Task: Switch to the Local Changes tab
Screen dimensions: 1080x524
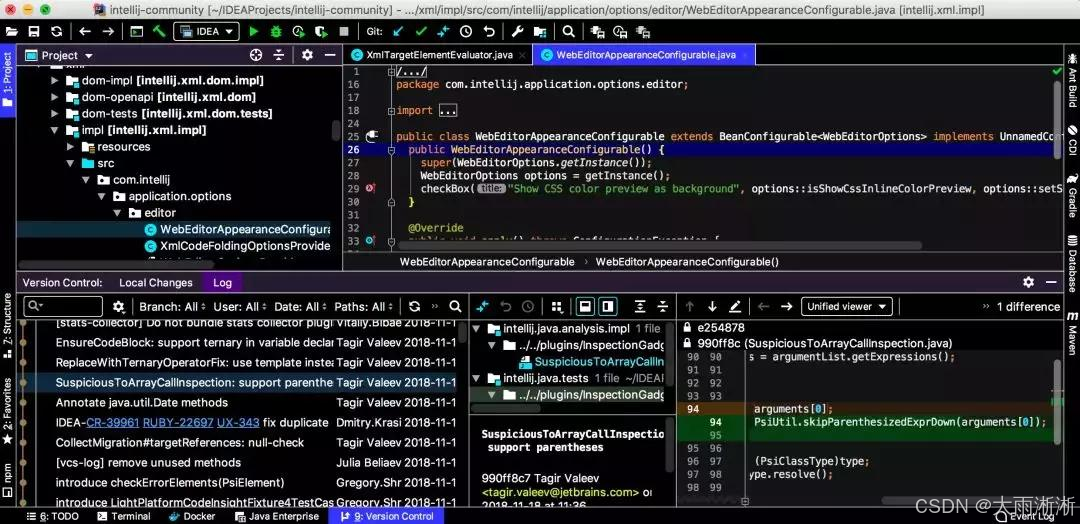Action: (156, 282)
